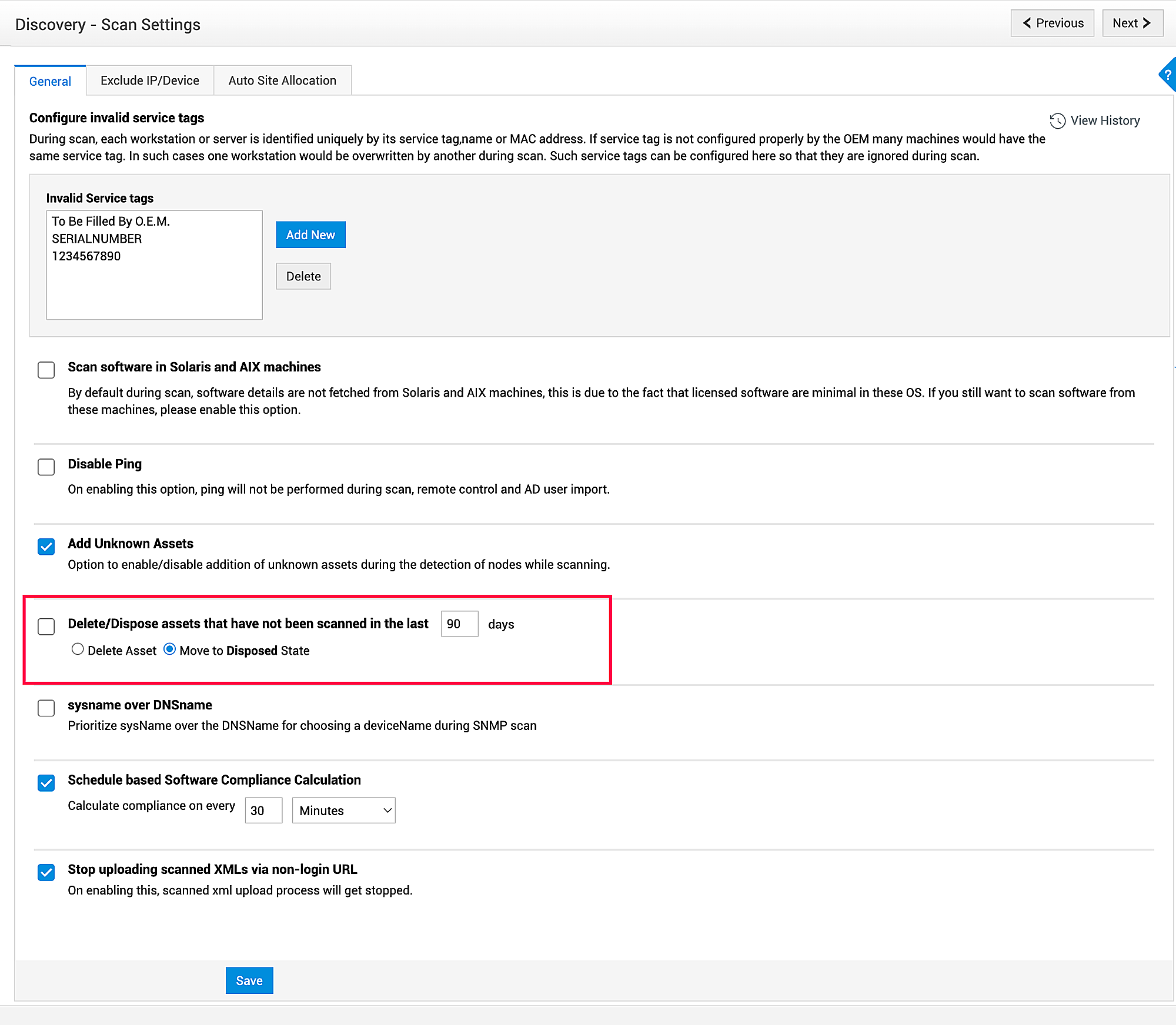This screenshot has width=1176, height=1025.
Task: Select Move to Disposed State radio button
Action: pyautogui.click(x=169, y=649)
